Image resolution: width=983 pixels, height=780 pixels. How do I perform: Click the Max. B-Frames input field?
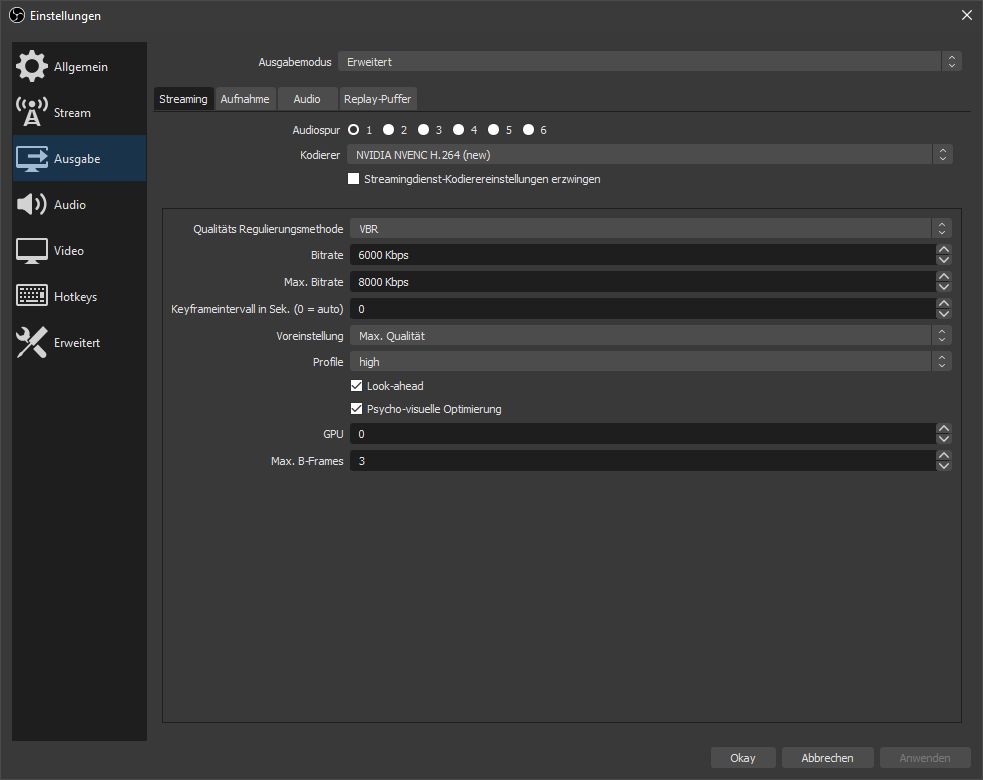[643, 461]
